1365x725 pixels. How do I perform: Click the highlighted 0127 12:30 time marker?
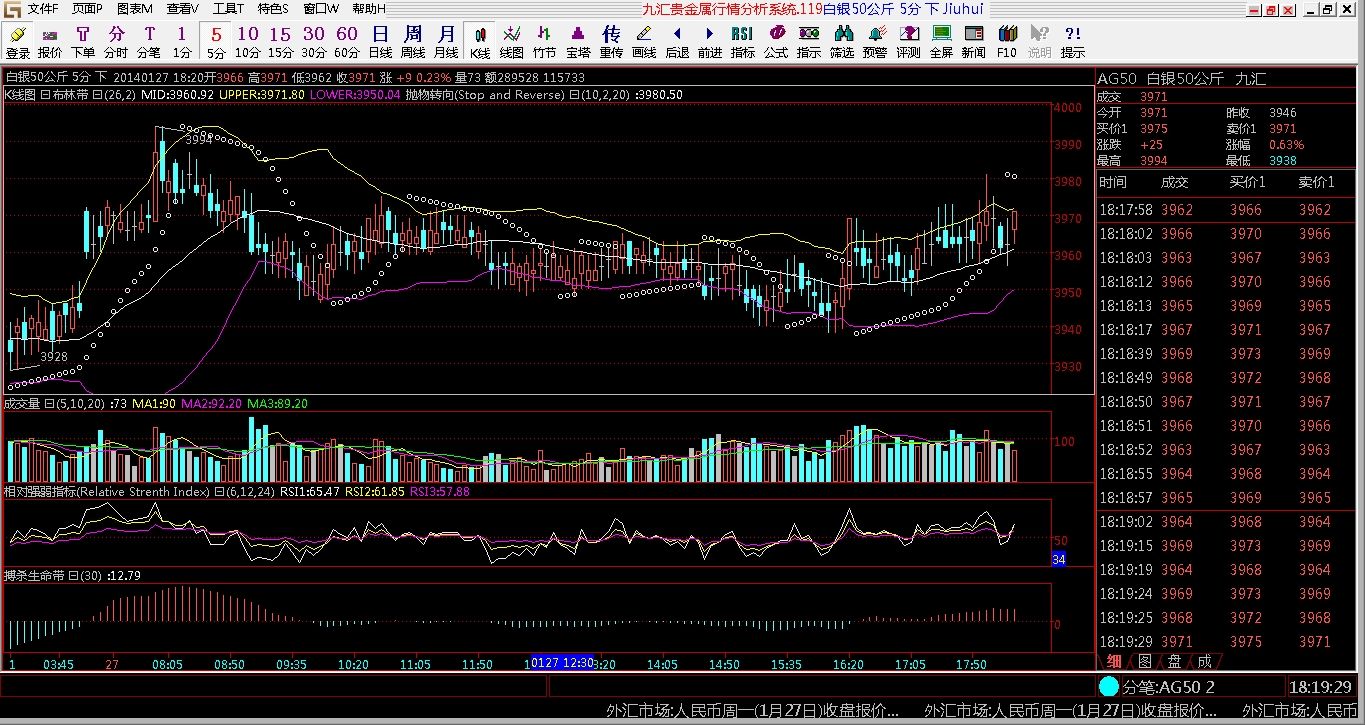pyautogui.click(x=561, y=663)
